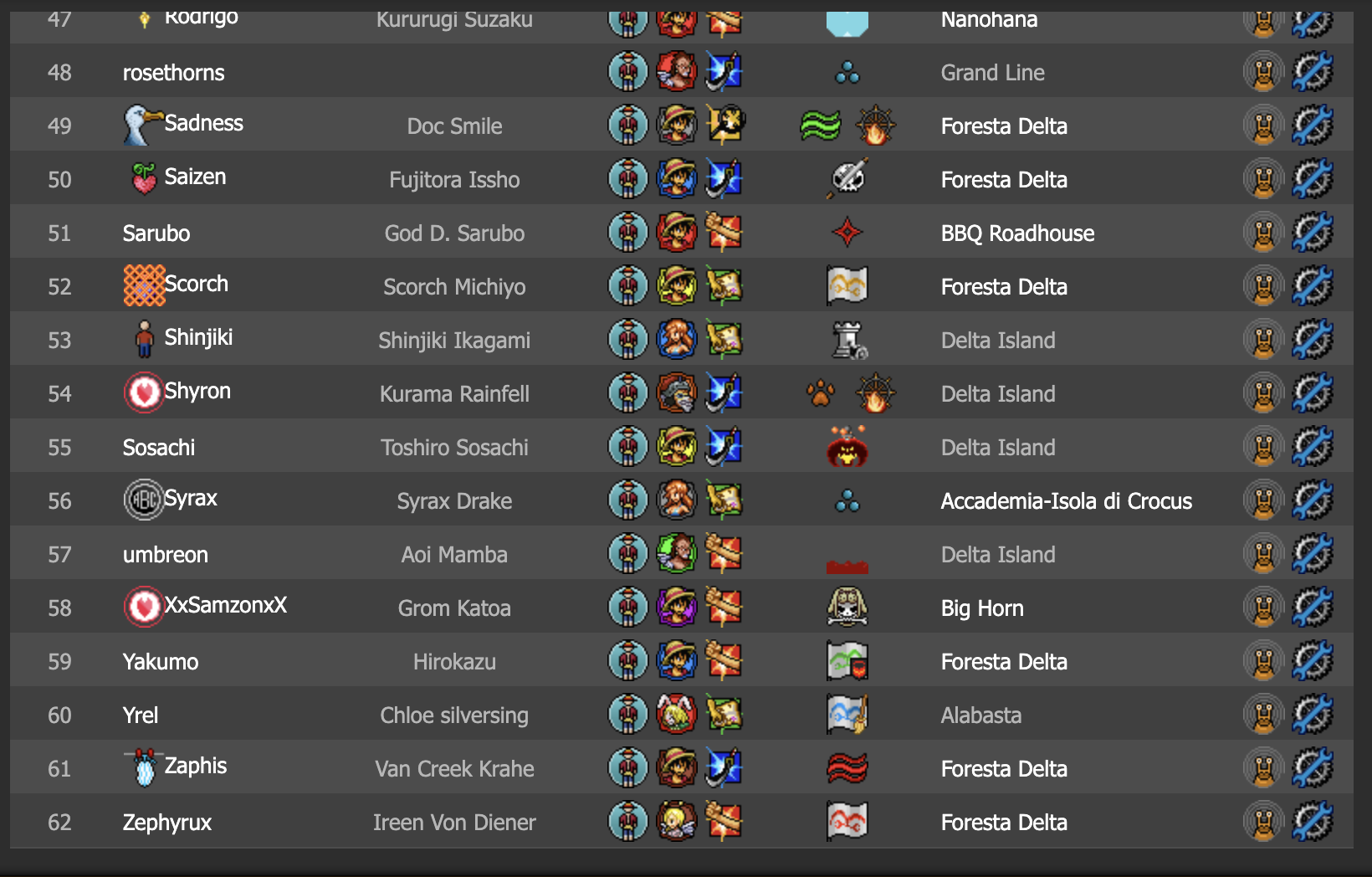Click the Big Horn location
The image size is (1372, 877).
click(x=982, y=608)
